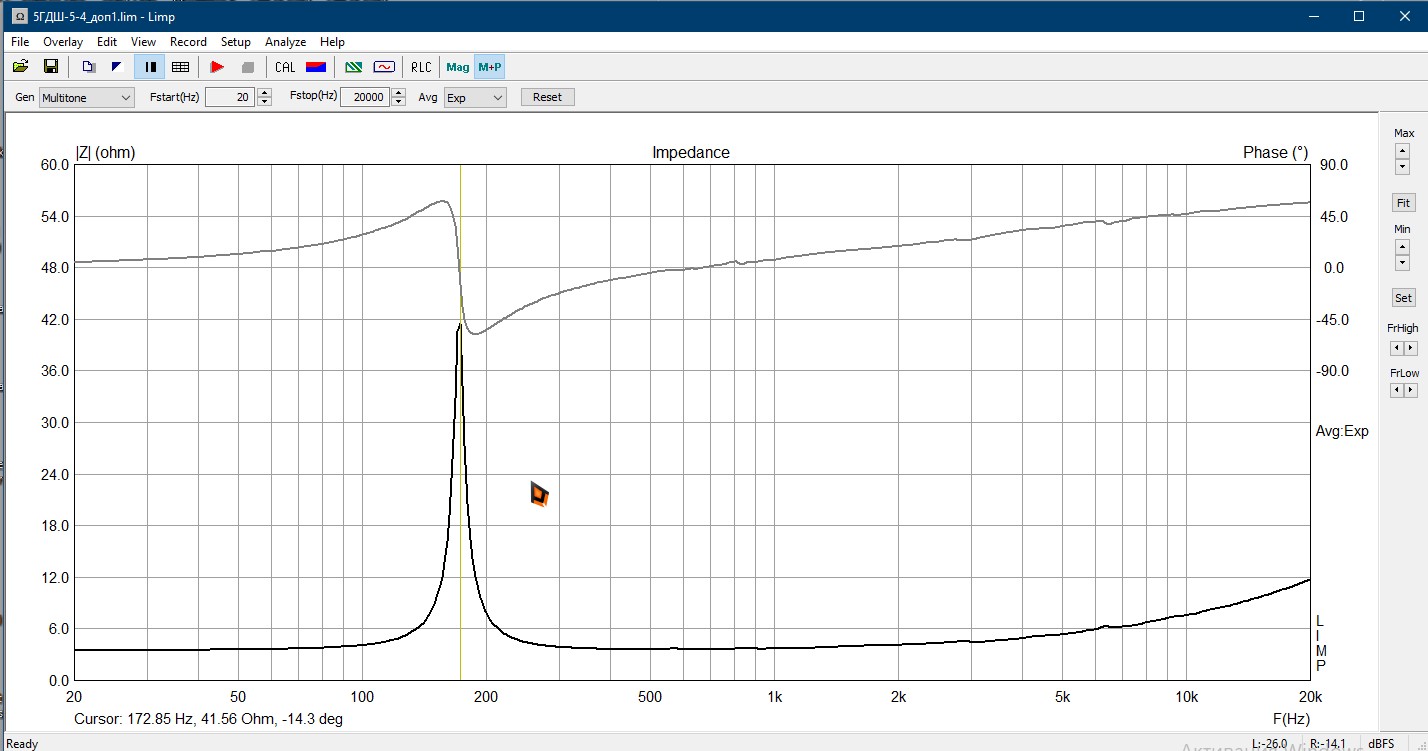The width and height of the screenshot is (1428, 751).
Task: Open the View menu
Action: point(143,42)
